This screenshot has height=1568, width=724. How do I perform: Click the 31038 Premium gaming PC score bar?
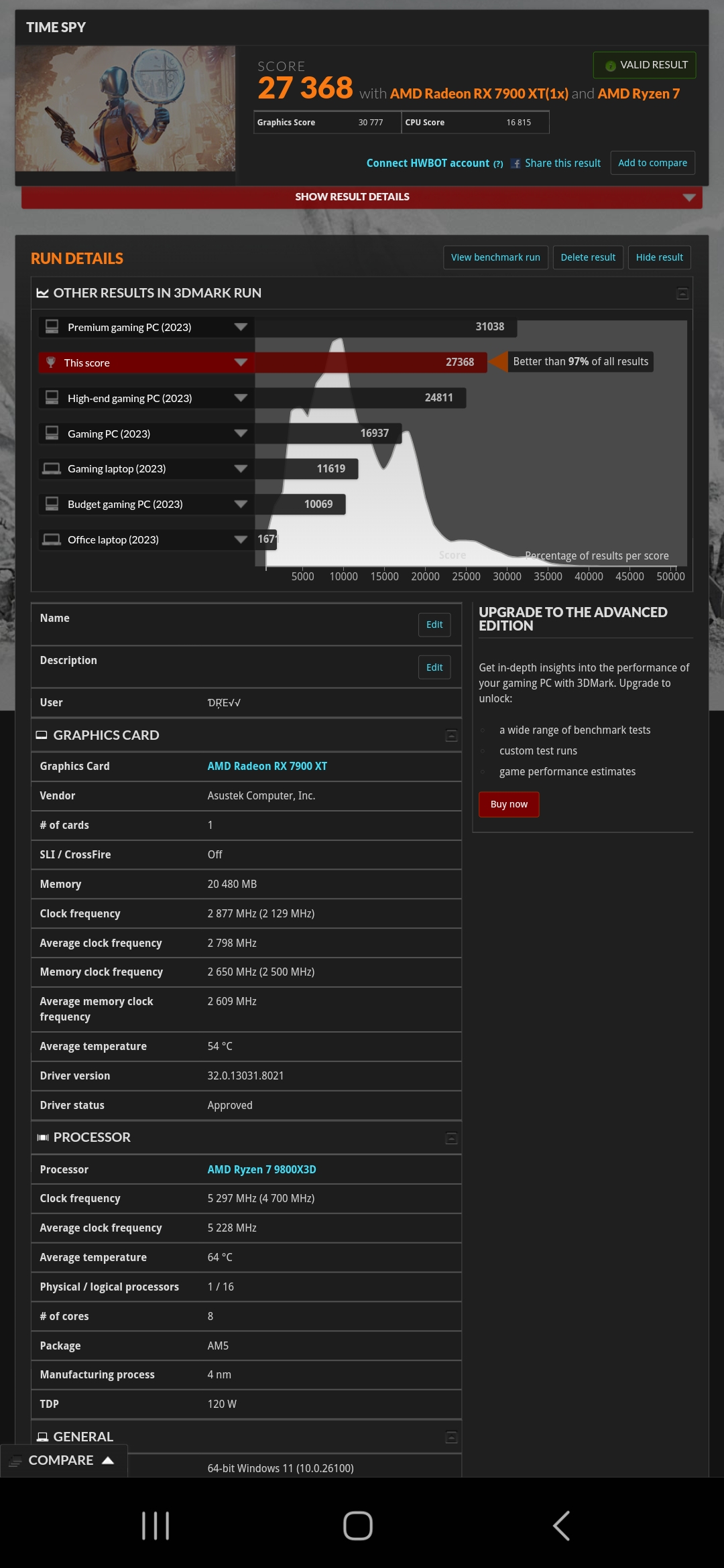(385, 327)
